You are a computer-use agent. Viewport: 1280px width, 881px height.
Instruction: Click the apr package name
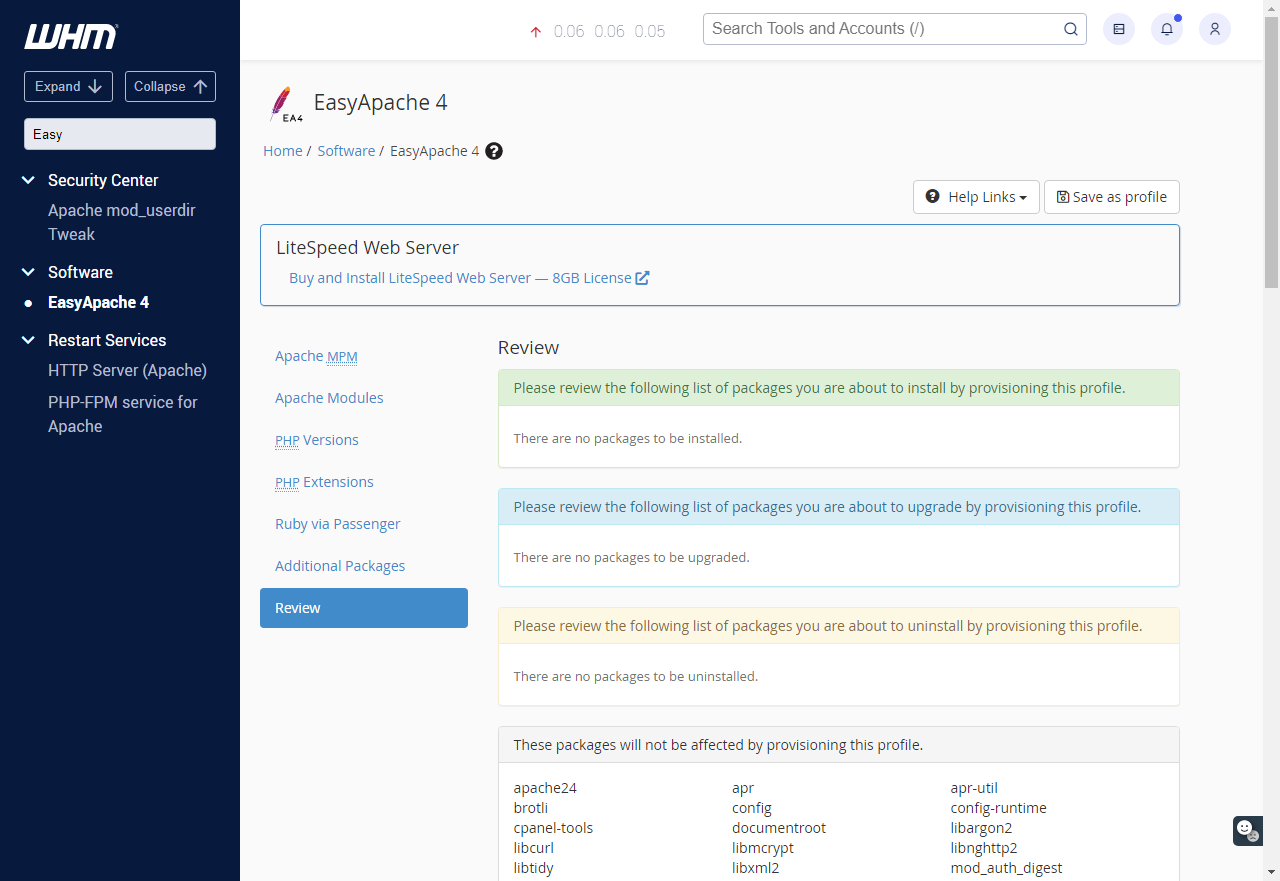coord(743,788)
